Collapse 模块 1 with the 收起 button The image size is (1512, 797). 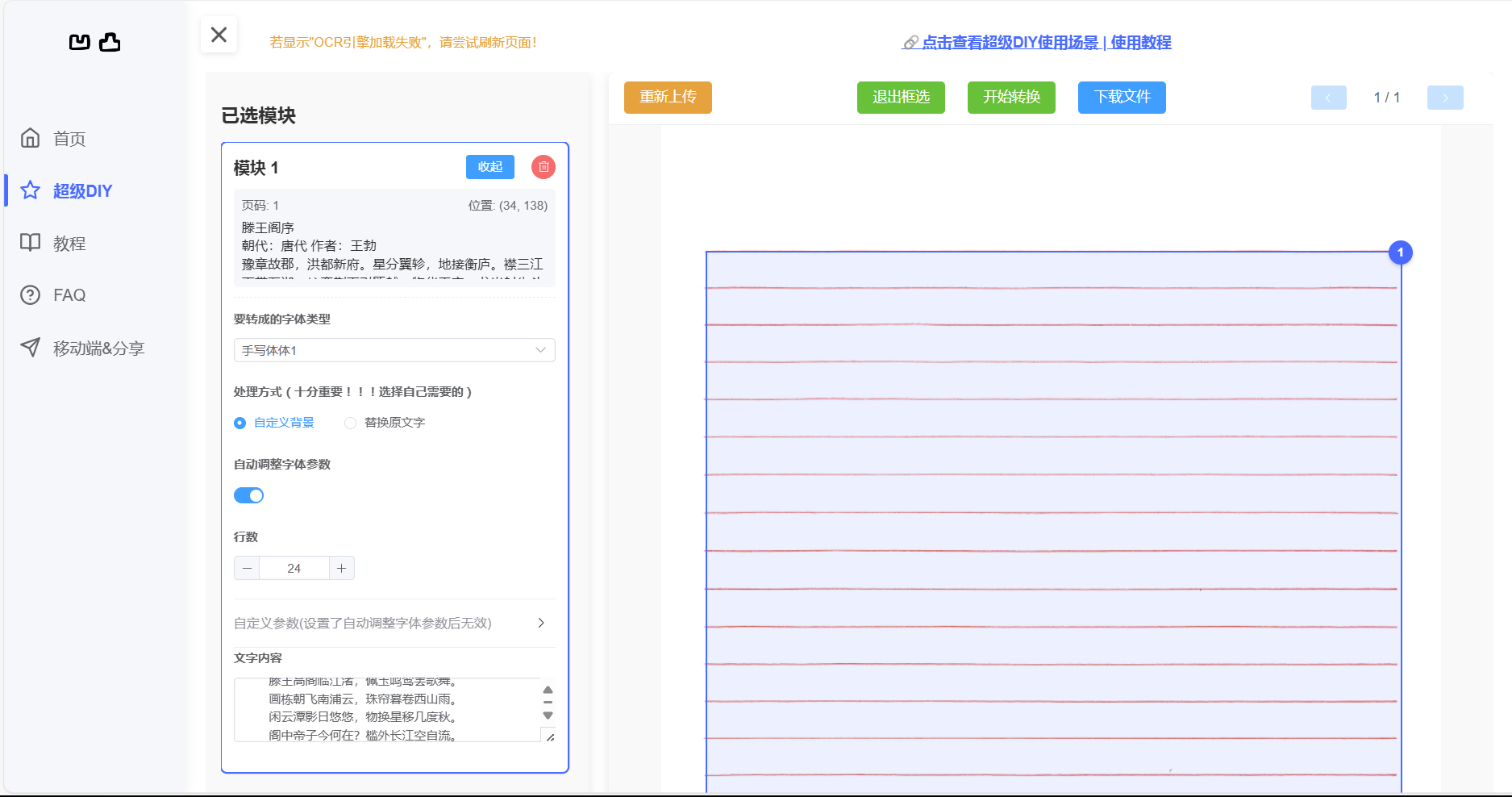click(x=489, y=167)
